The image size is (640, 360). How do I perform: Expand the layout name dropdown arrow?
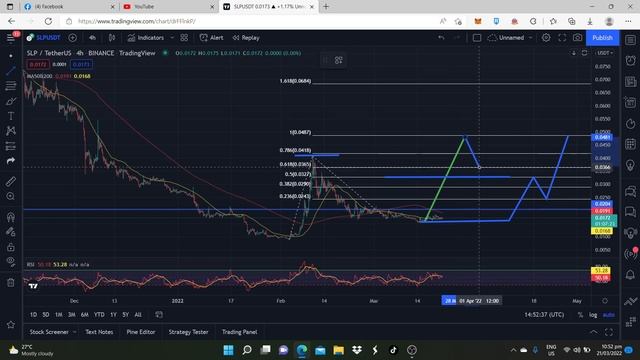[530, 38]
